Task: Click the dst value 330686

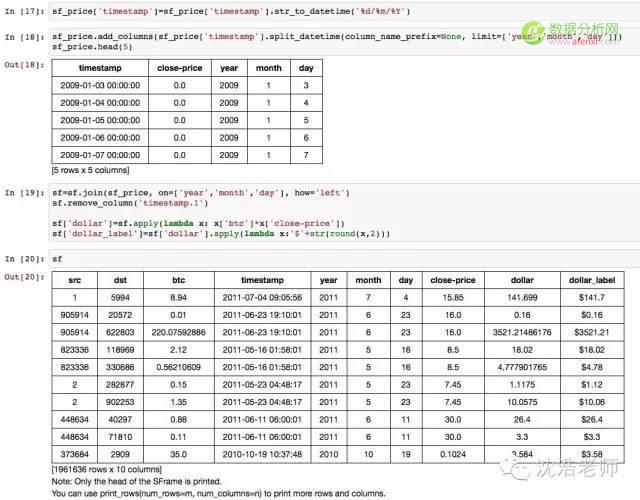Action: click(120, 367)
